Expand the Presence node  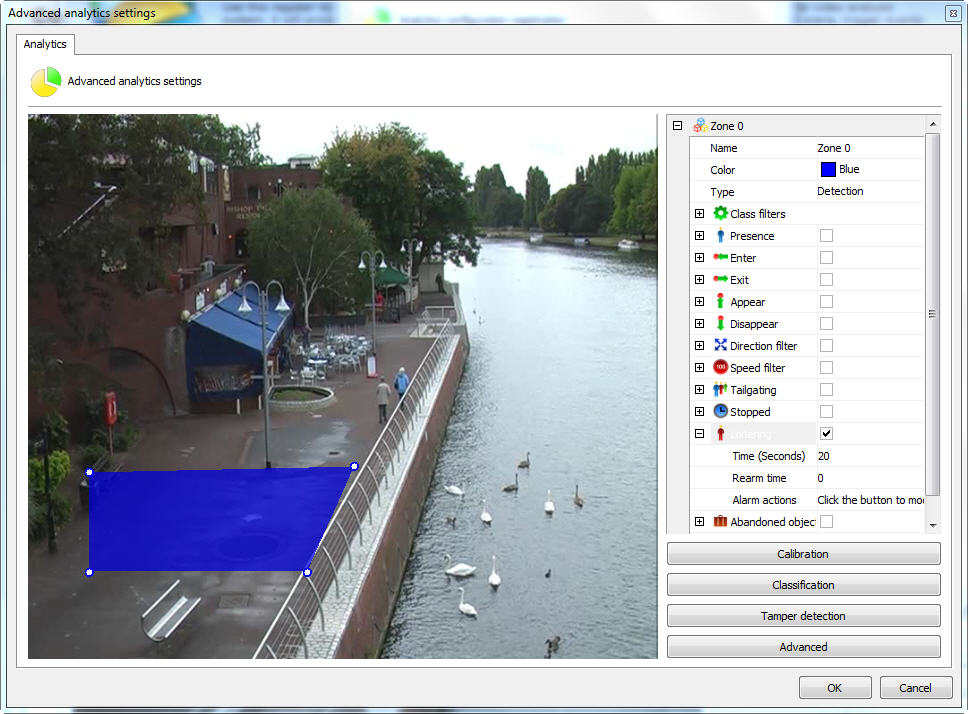(699, 236)
